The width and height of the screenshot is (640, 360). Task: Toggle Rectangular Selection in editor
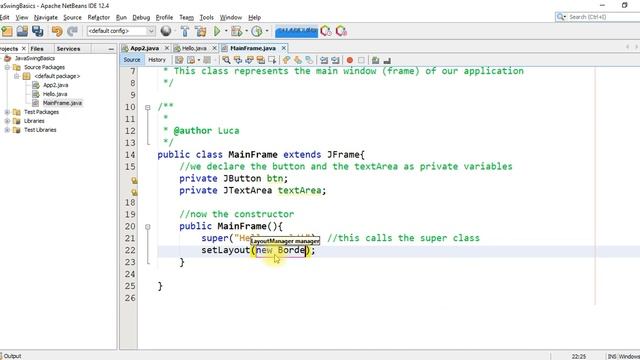coord(272,60)
